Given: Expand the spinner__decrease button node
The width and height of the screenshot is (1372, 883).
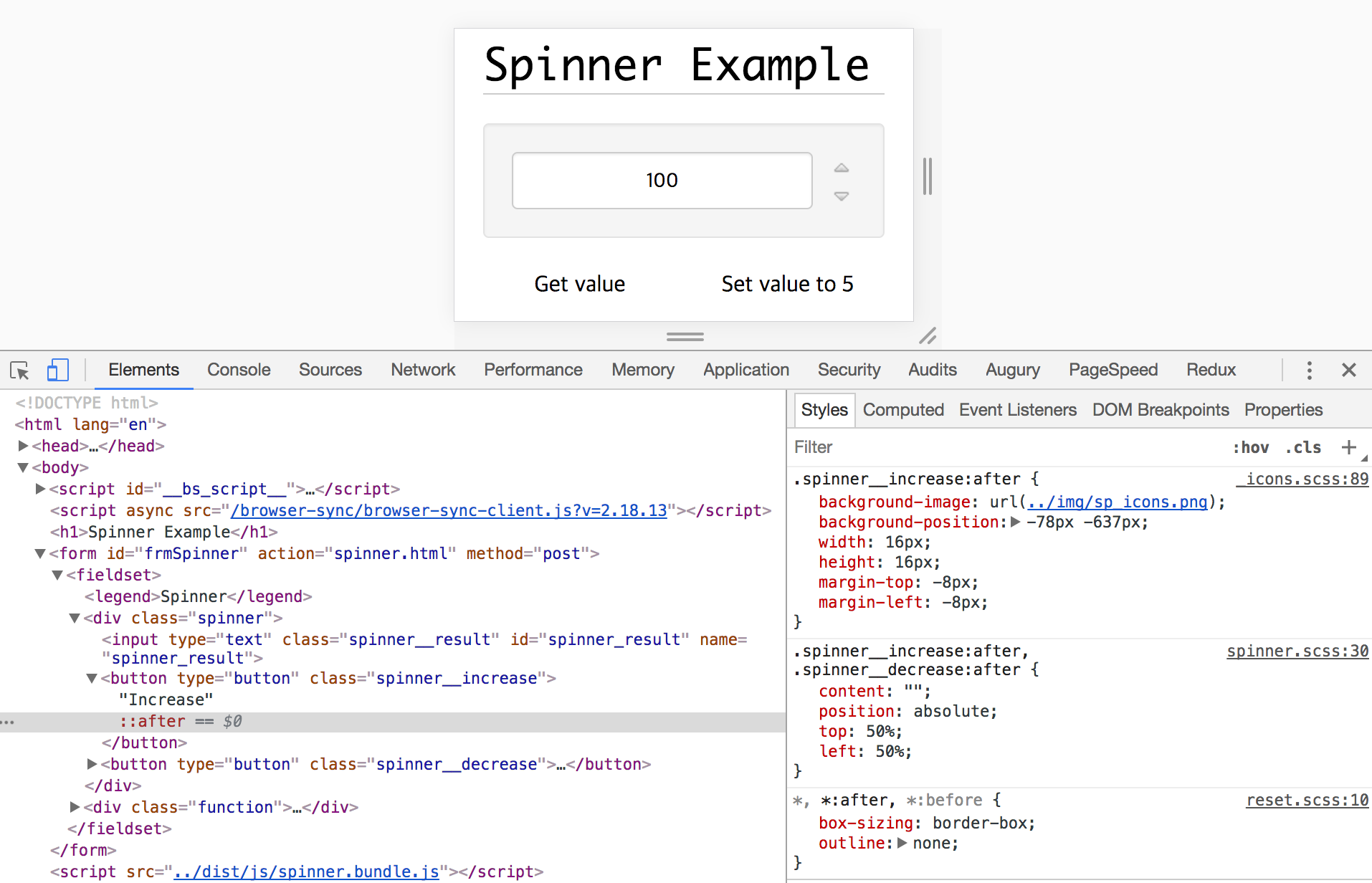Looking at the screenshot, I should (92, 764).
